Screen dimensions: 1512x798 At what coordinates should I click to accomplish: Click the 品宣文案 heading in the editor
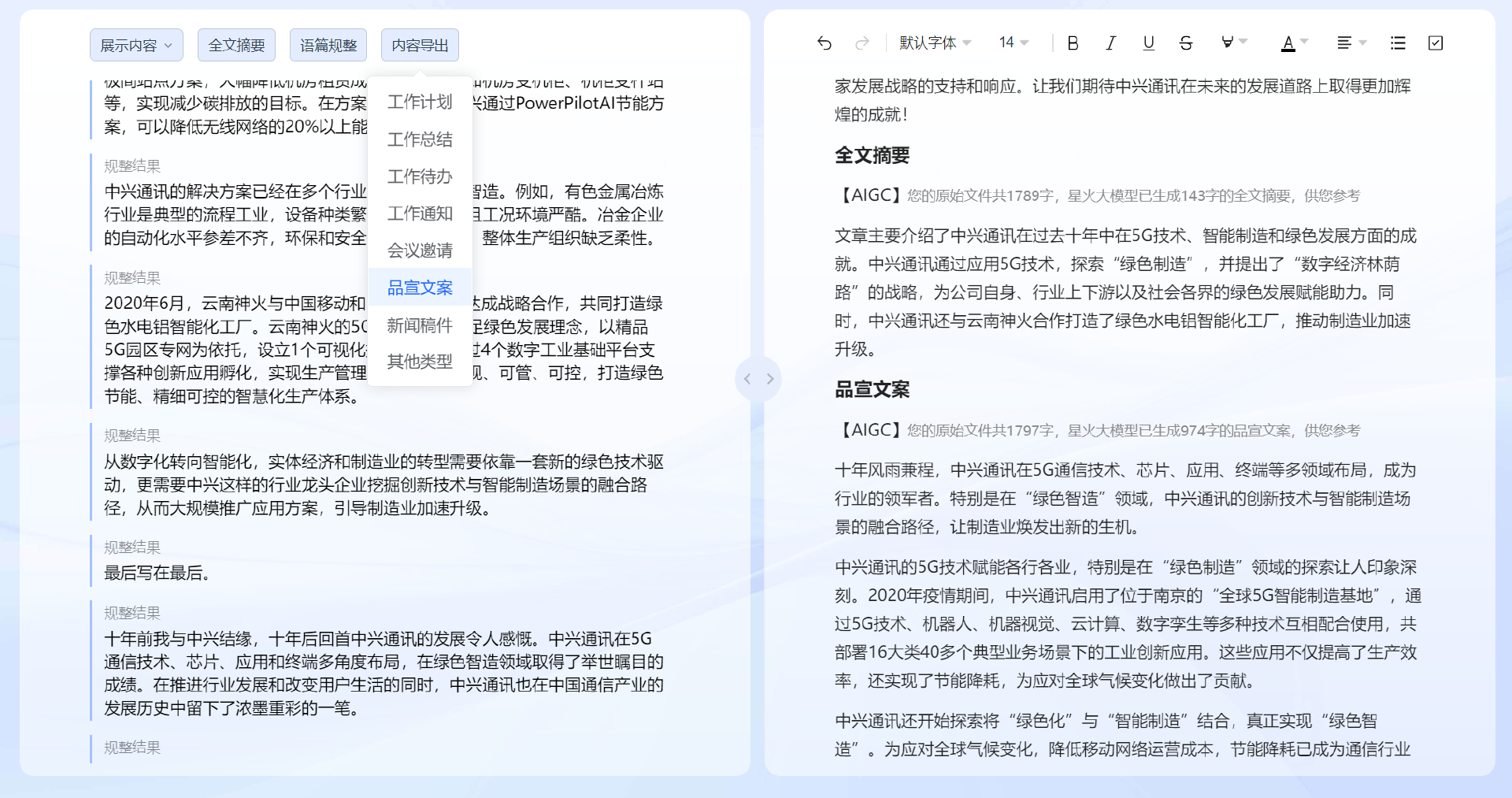[872, 390]
